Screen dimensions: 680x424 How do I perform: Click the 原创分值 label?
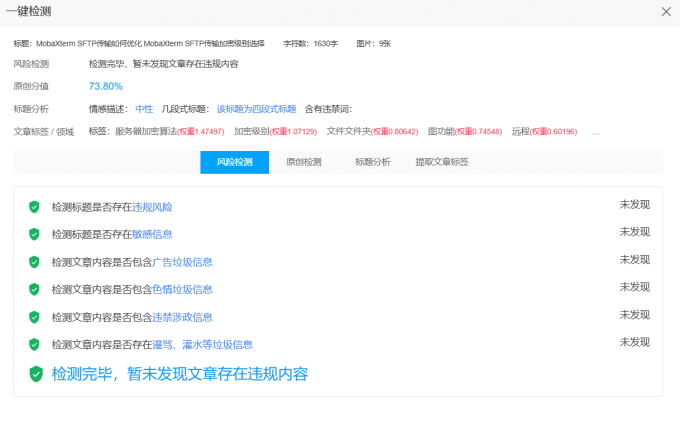tap(31, 86)
